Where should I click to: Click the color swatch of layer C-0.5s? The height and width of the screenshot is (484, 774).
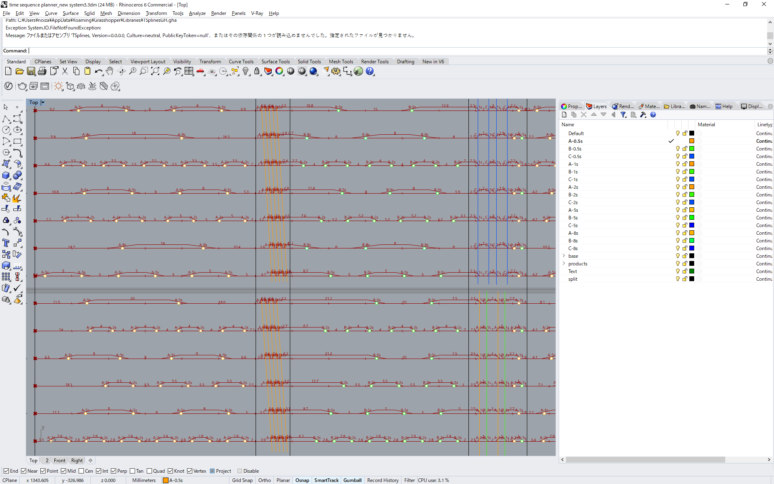(x=691, y=156)
